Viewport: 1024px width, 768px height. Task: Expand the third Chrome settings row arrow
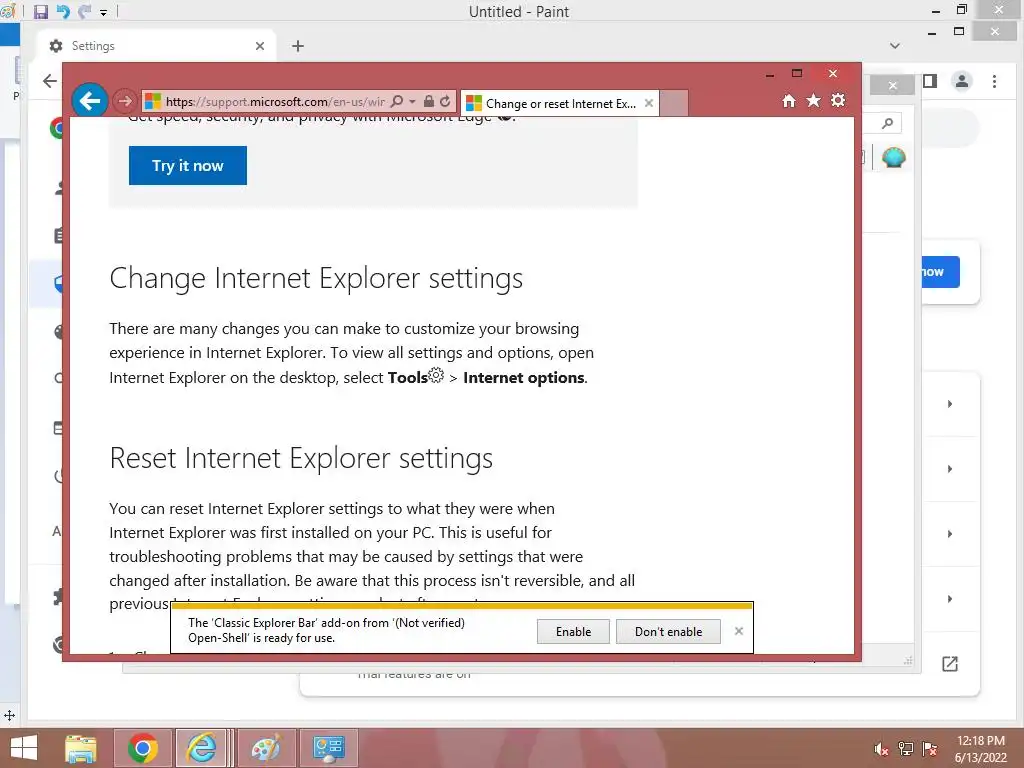coord(950,534)
